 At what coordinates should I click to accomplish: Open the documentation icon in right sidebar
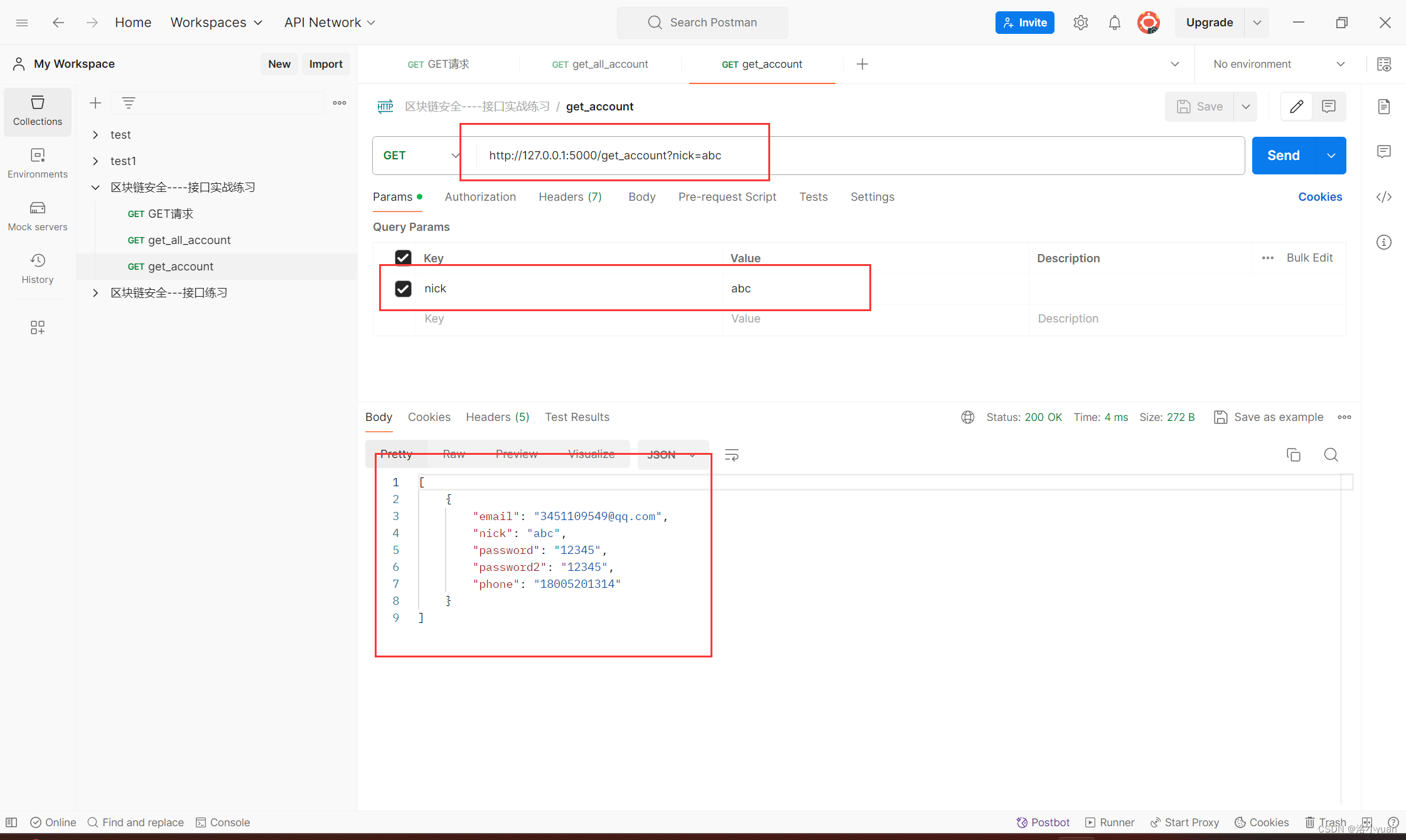pyautogui.click(x=1384, y=107)
